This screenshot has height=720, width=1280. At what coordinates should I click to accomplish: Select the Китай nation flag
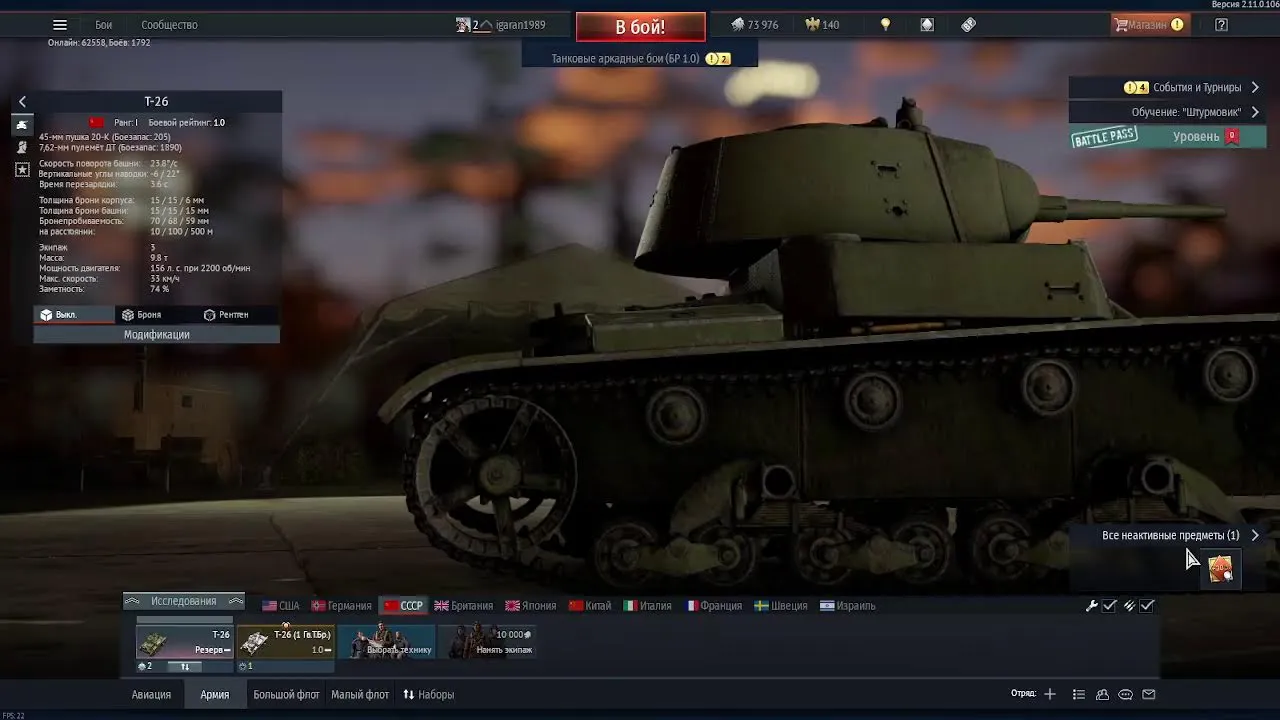[590, 606]
